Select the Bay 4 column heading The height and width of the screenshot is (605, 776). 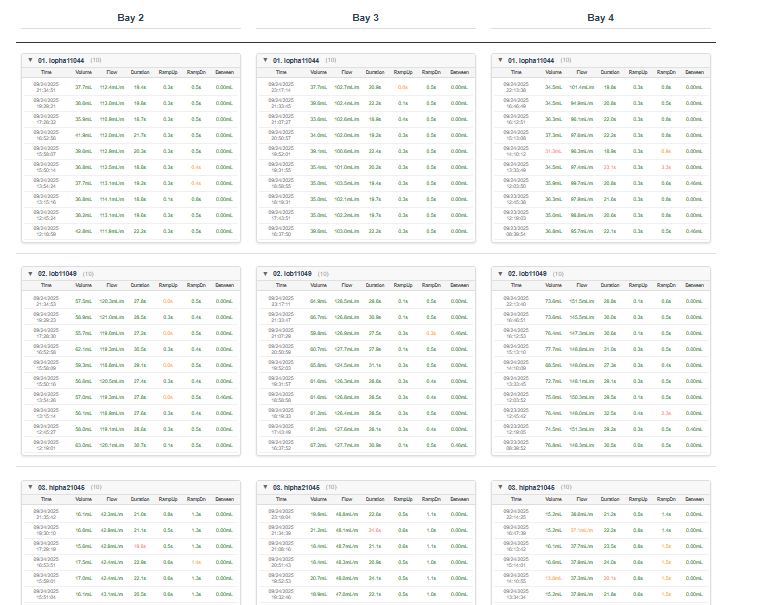(x=601, y=18)
